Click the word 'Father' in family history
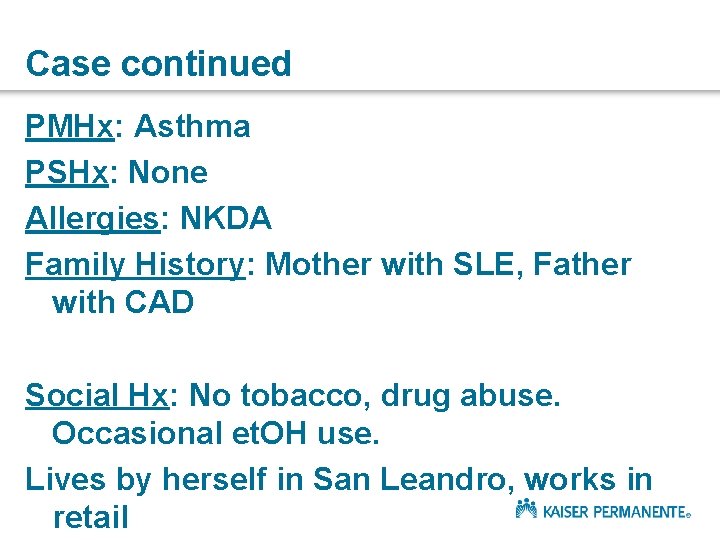 point(580,264)
